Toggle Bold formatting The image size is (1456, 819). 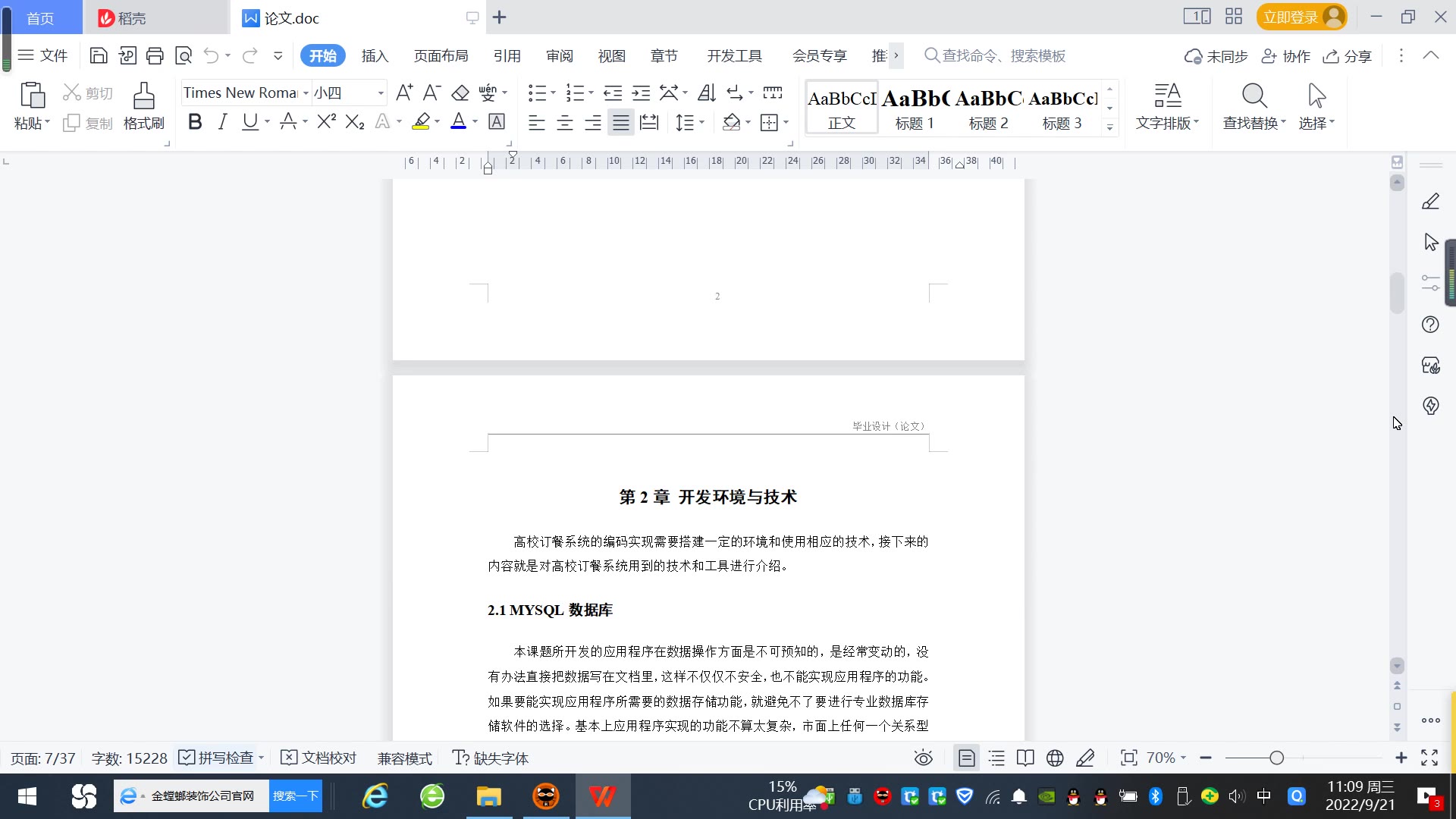coord(195,121)
